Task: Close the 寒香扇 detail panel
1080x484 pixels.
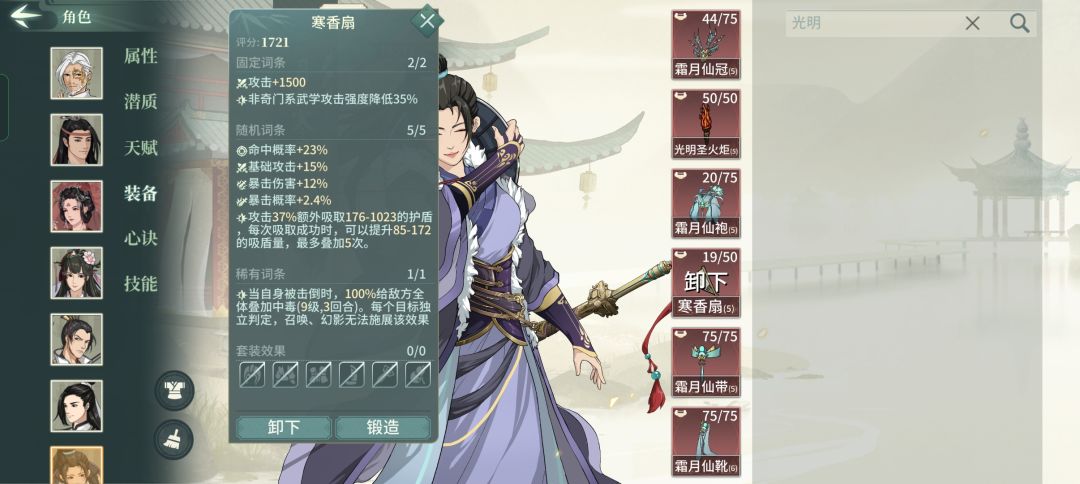Action: pos(427,21)
